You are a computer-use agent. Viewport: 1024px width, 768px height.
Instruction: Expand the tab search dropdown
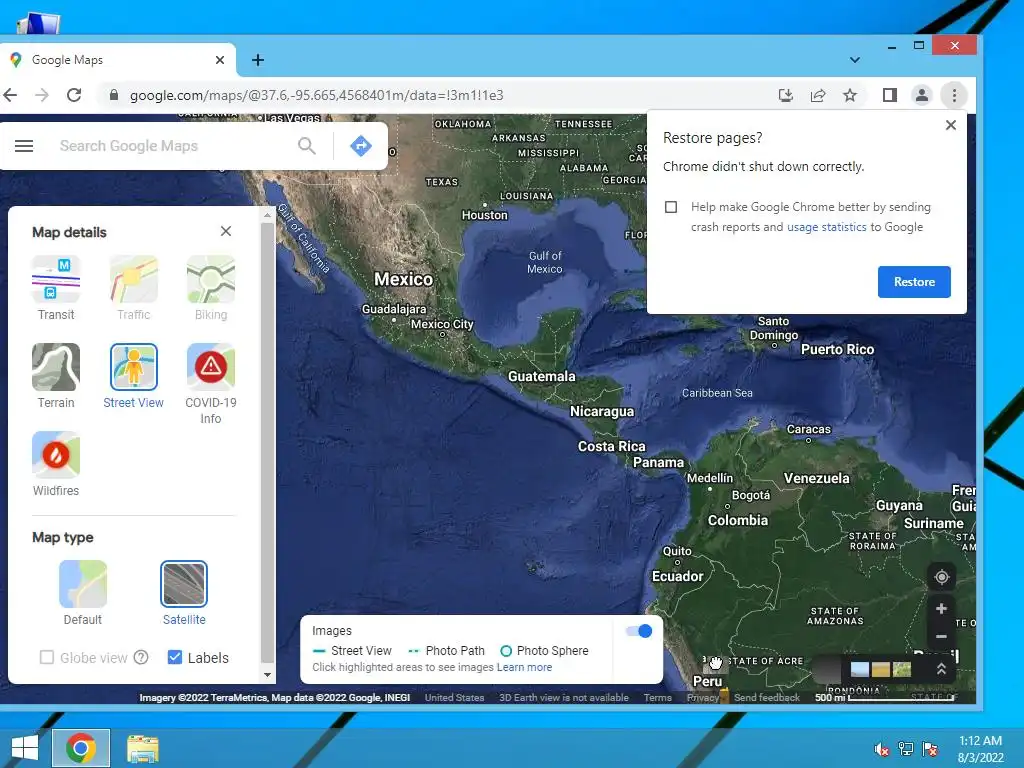coord(855,60)
